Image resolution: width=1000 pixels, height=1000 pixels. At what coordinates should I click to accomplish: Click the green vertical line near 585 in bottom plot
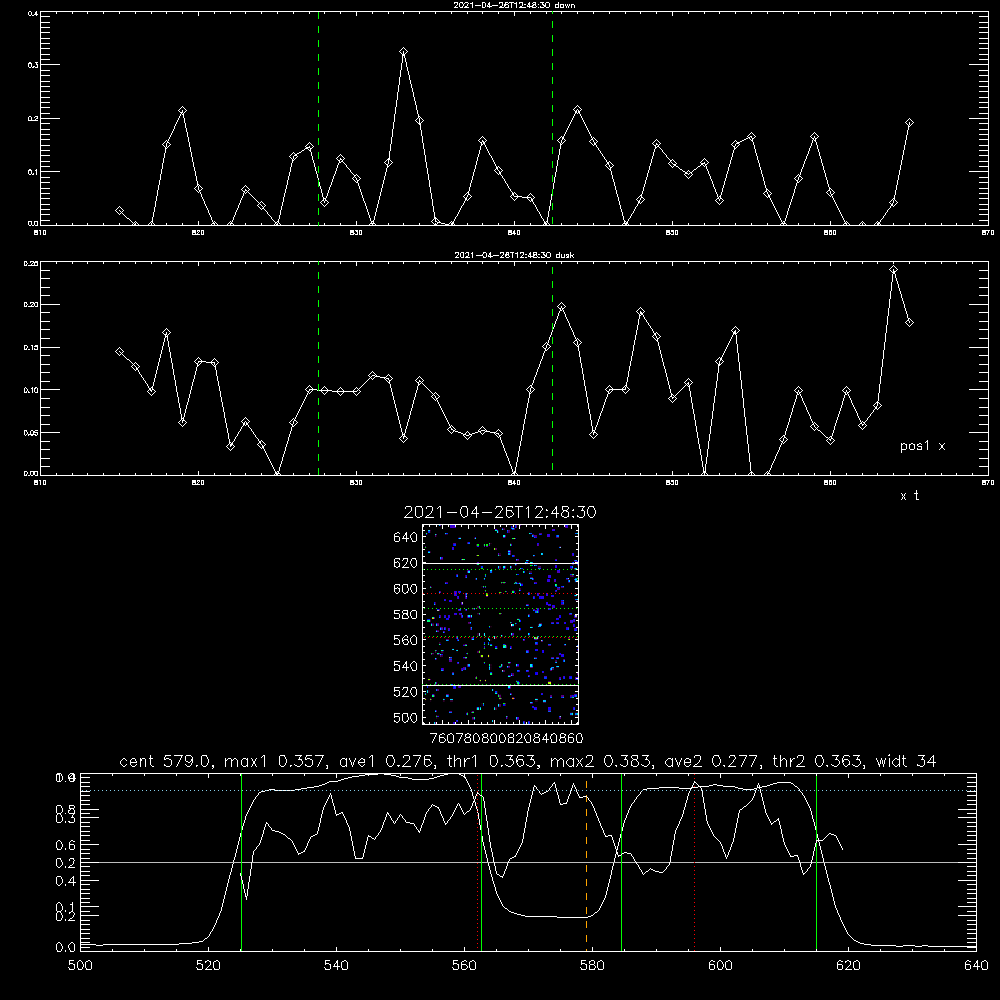[x=621, y=862]
